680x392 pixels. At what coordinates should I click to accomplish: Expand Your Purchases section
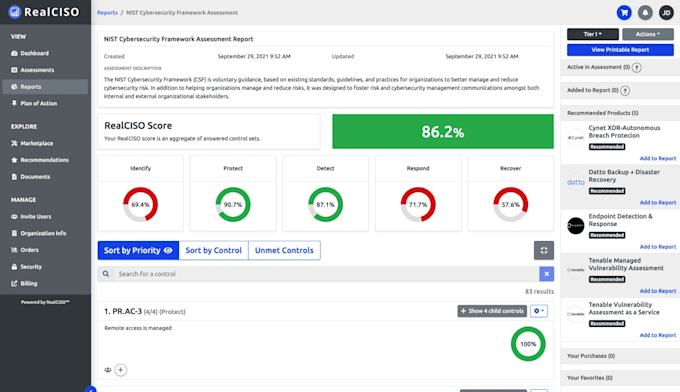click(x=620, y=356)
